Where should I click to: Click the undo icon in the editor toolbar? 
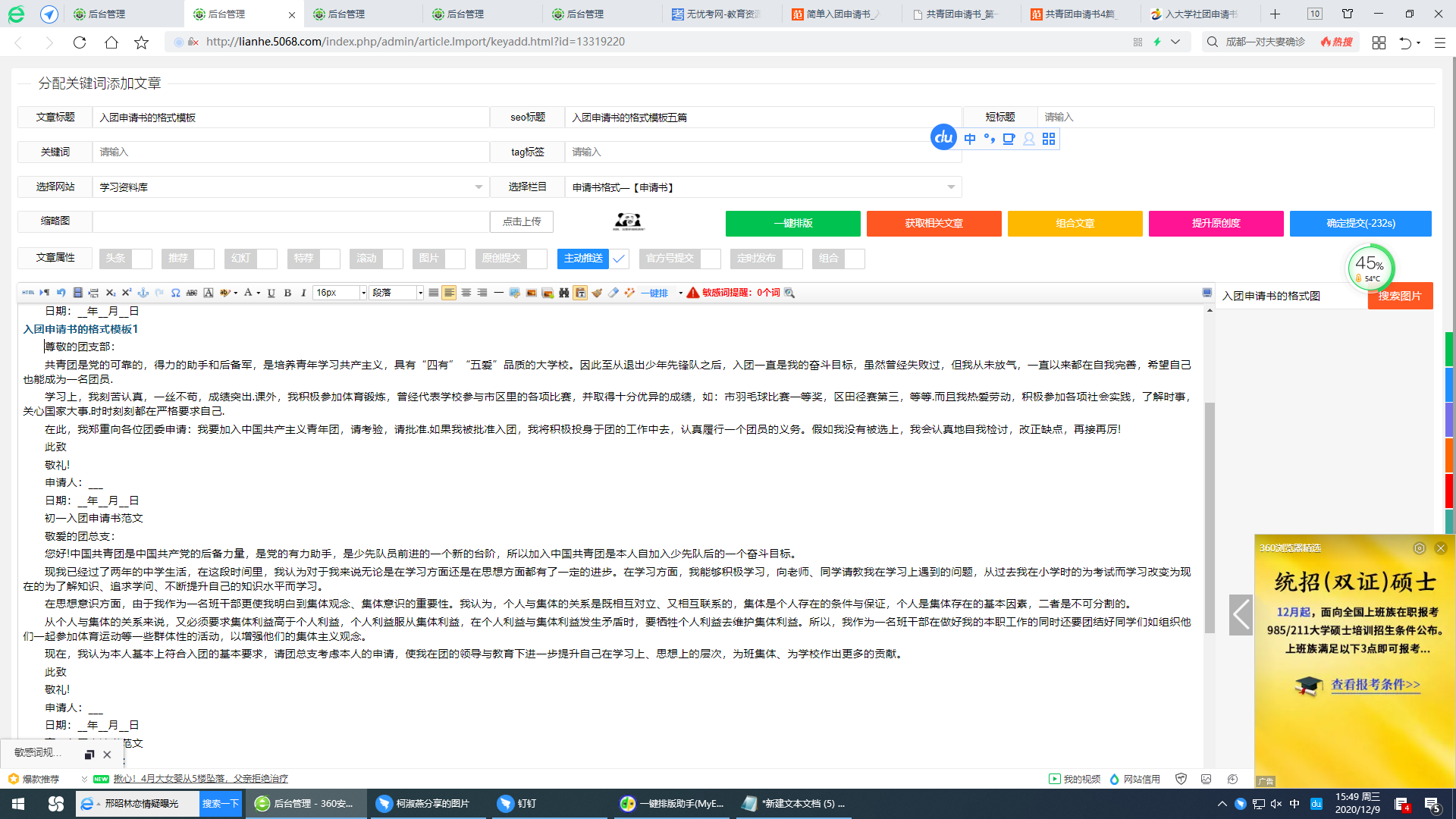[61, 292]
